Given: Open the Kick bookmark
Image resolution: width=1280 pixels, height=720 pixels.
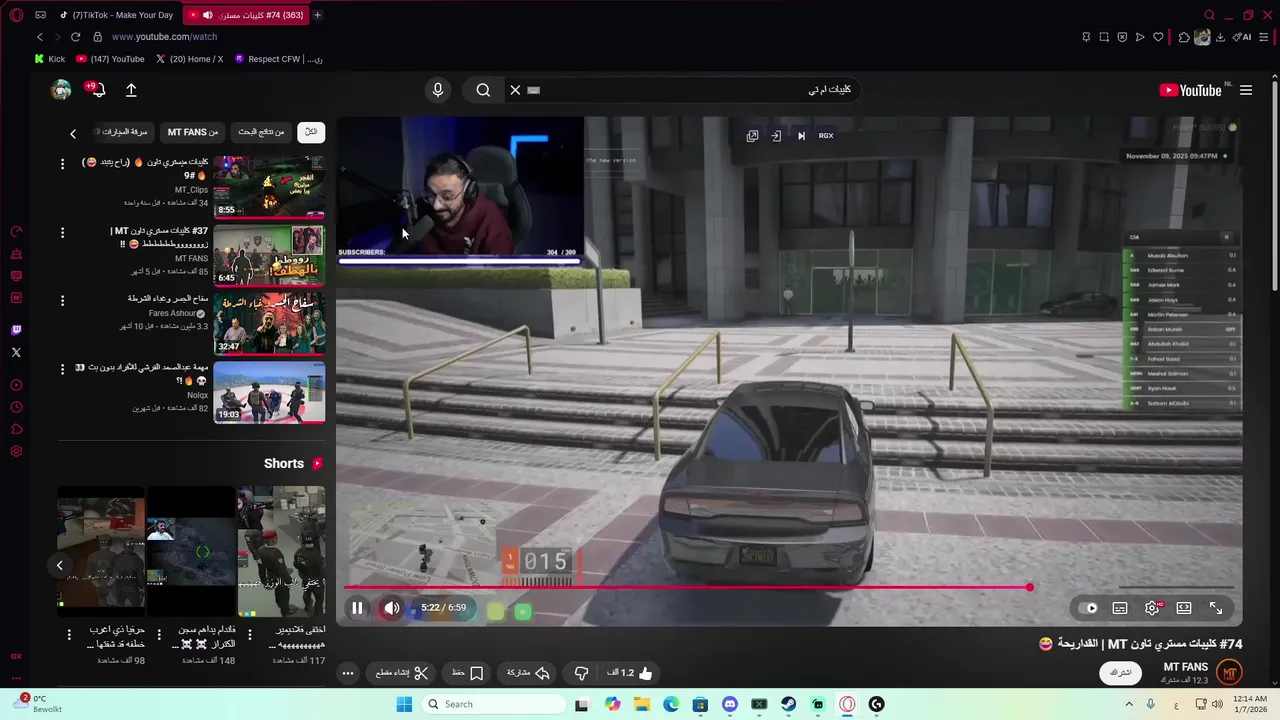Looking at the screenshot, I should 50,59.
